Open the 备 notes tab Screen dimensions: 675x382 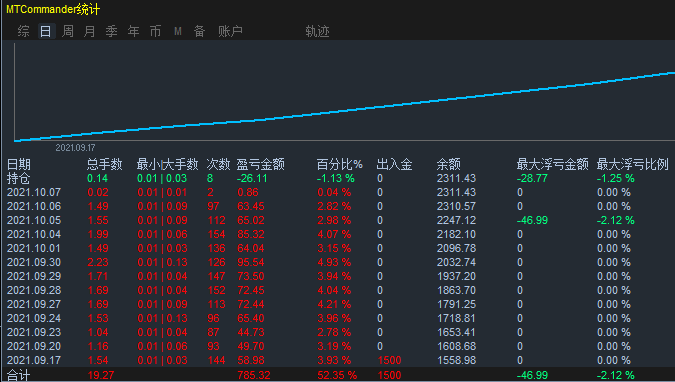point(199,31)
